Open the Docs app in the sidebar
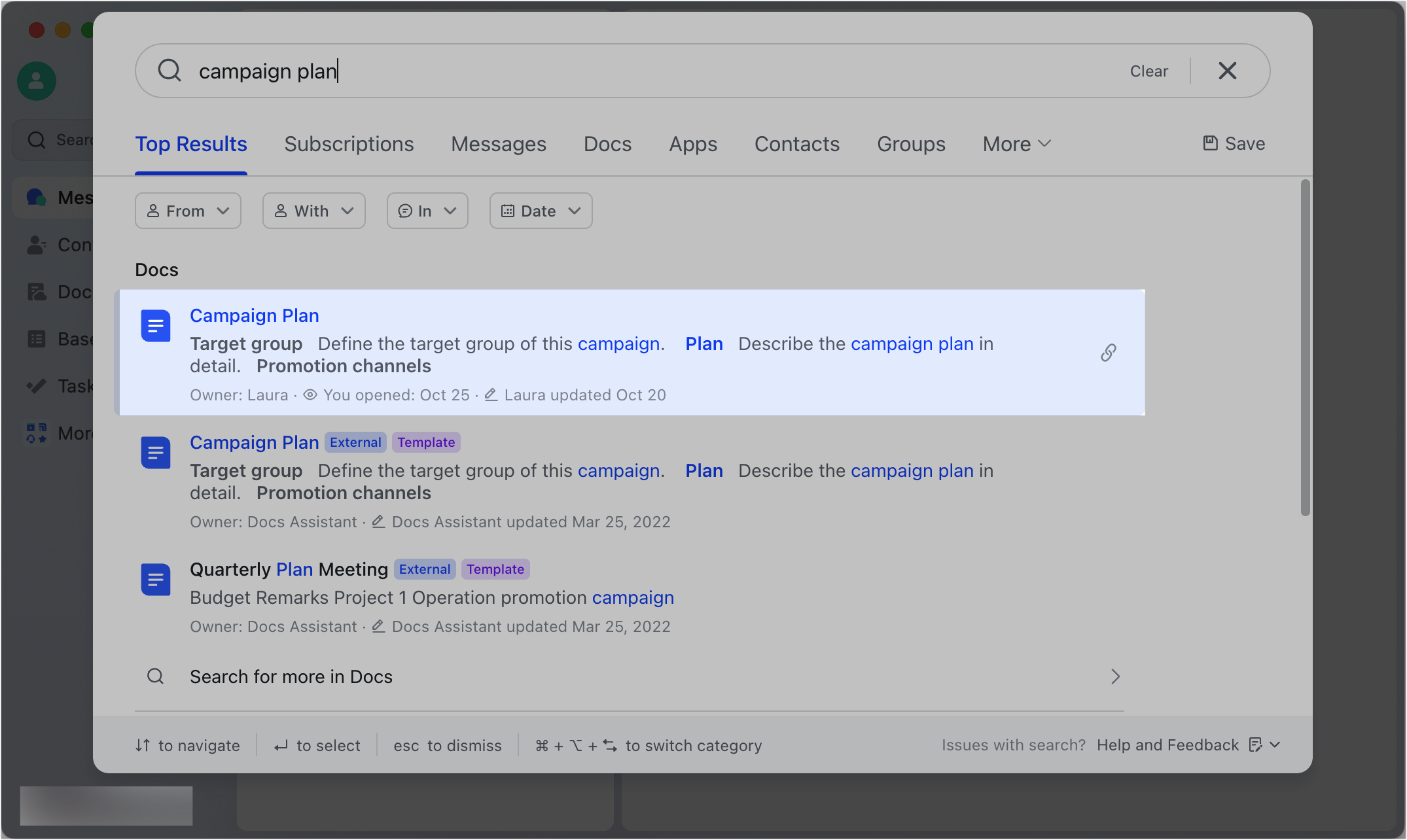Screen dimensions: 1407x840 [x=37, y=291]
